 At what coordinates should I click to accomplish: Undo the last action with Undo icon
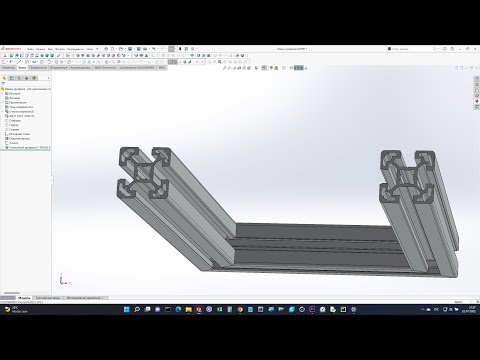click(154, 49)
